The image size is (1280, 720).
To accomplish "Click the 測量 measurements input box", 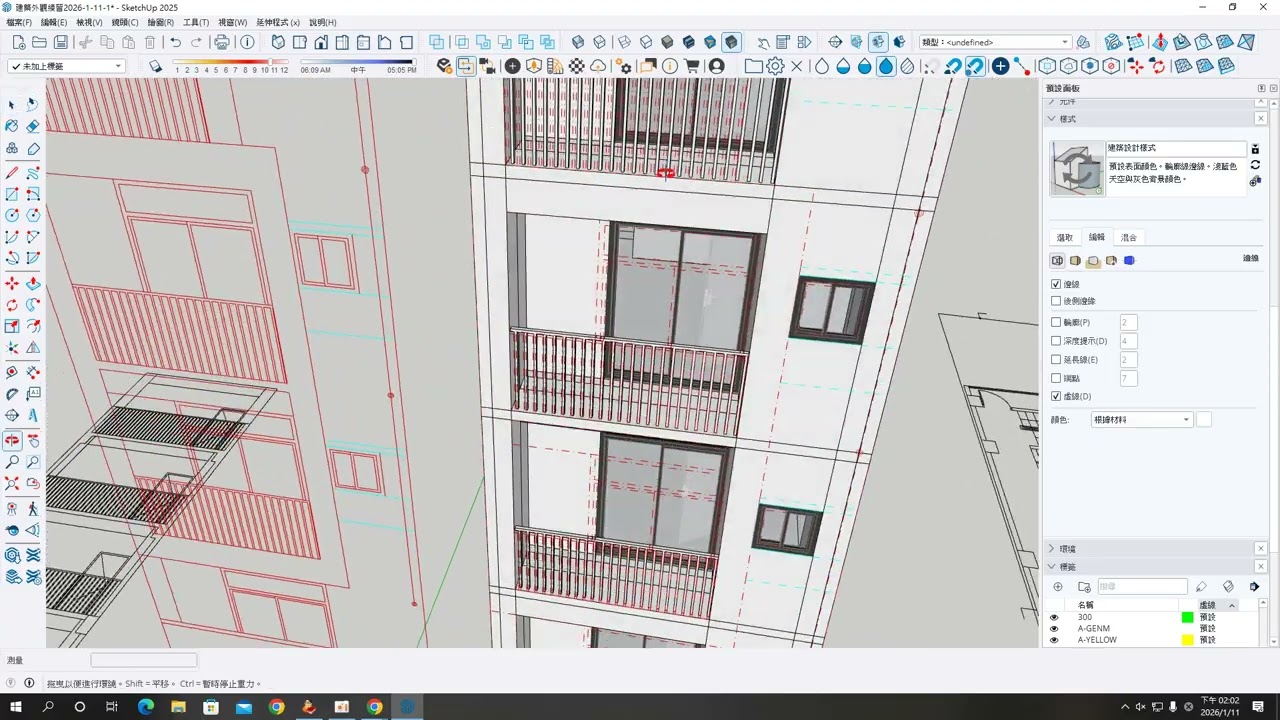I will [x=144, y=660].
